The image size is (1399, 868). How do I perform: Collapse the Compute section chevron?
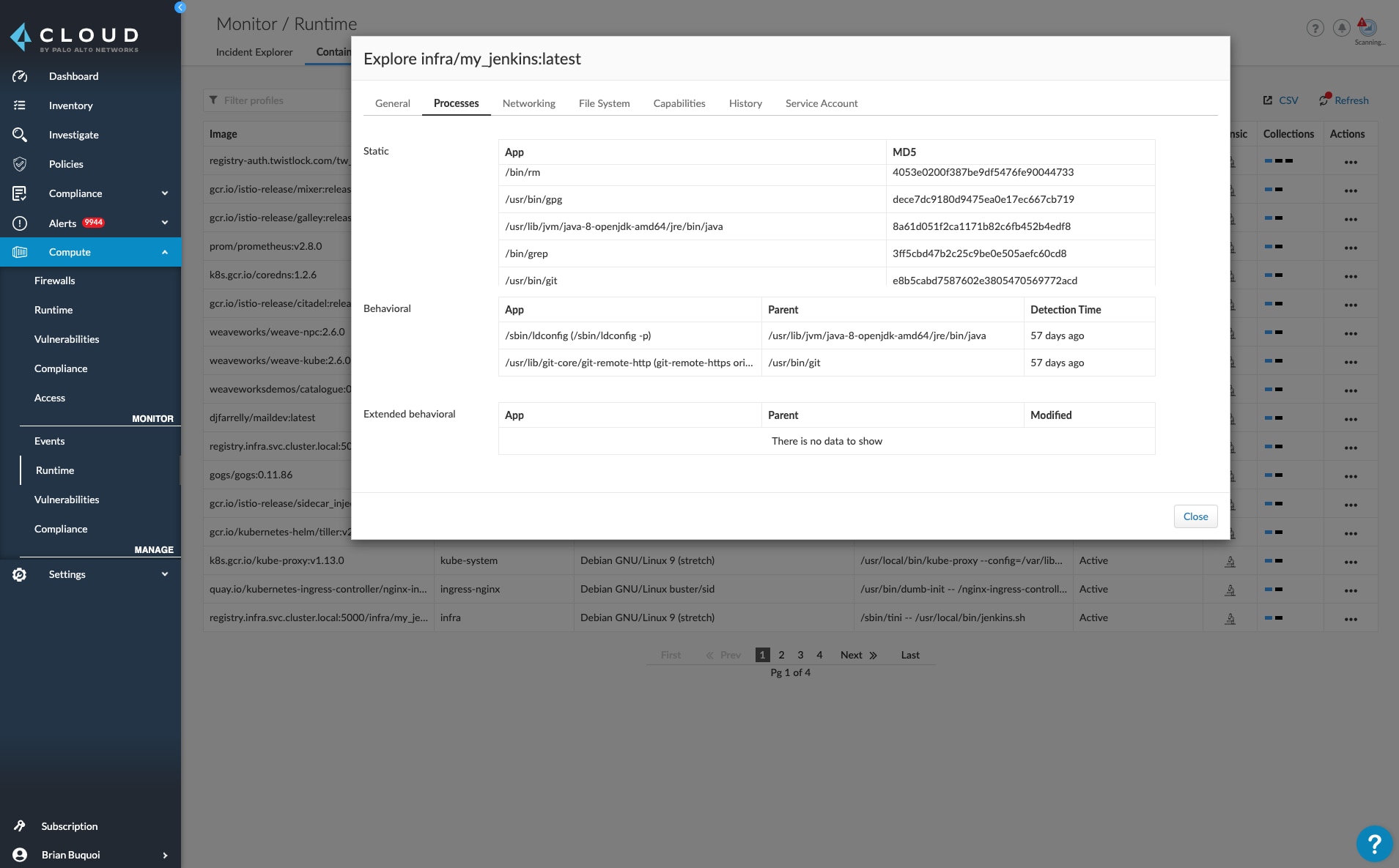pos(165,252)
